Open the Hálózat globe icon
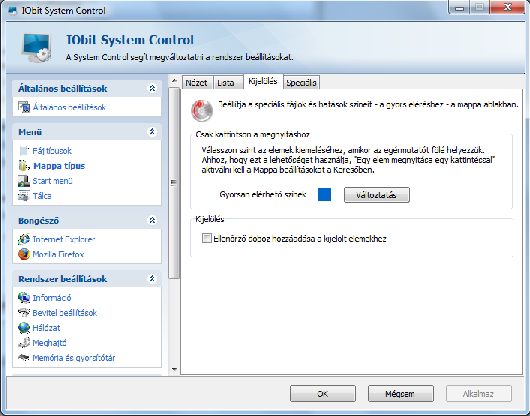The height and width of the screenshot is (416, 530). (x=24, y=327)
